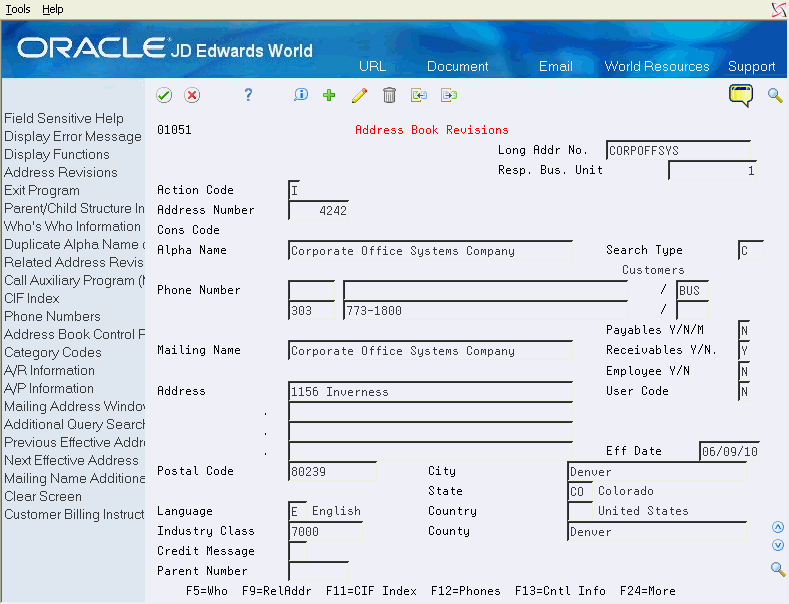Open World Resources header link

(x=657, y=66)
